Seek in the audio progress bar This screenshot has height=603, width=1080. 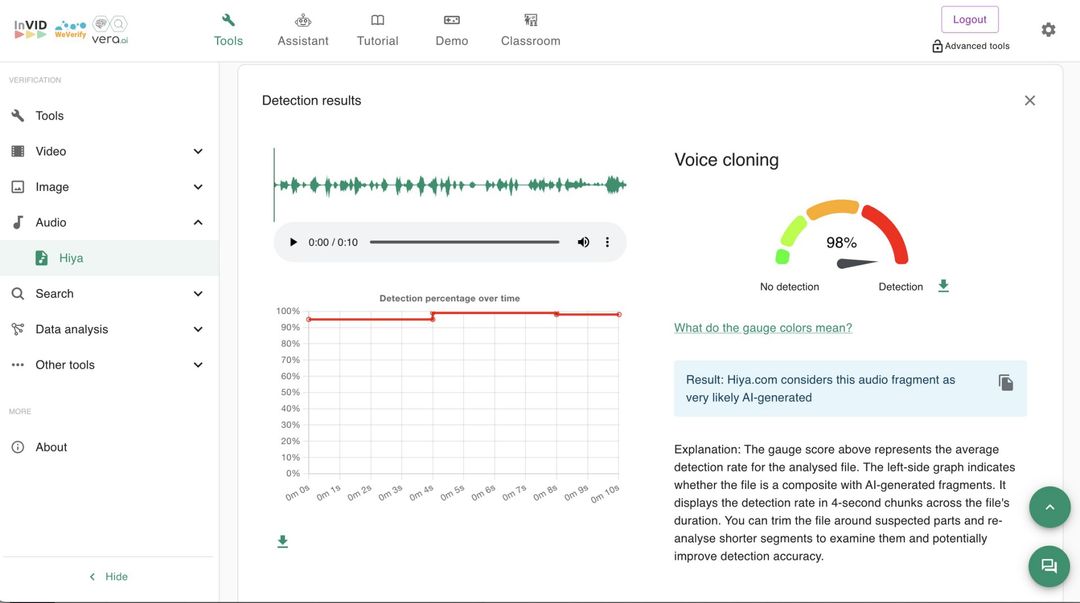click(x=464, y=242)
